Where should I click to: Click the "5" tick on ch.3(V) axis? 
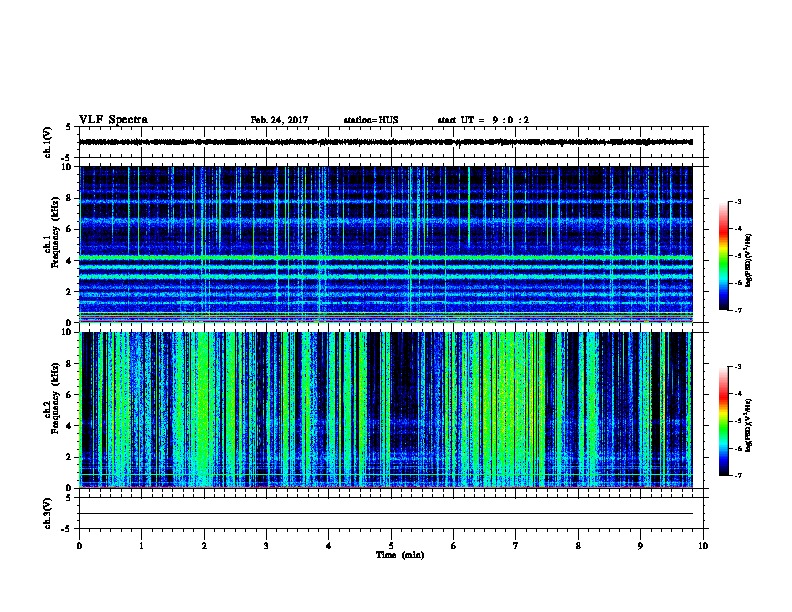coord(68,498)
